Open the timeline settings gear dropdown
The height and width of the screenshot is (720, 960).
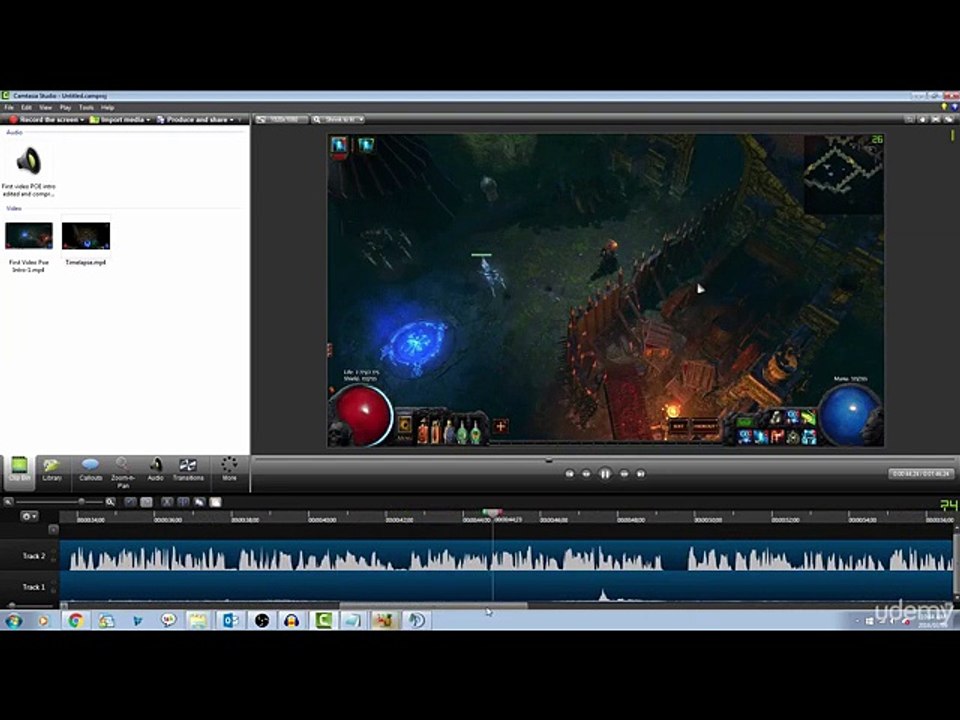pyautogui.click(x=30, y=517)
